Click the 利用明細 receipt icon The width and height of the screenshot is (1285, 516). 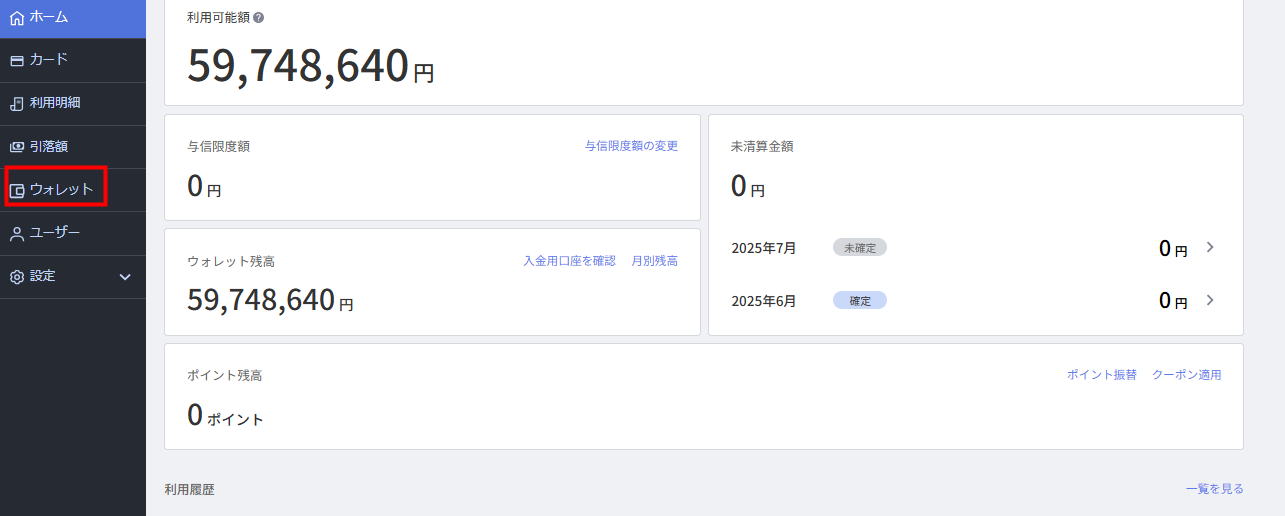pos(16,103)
